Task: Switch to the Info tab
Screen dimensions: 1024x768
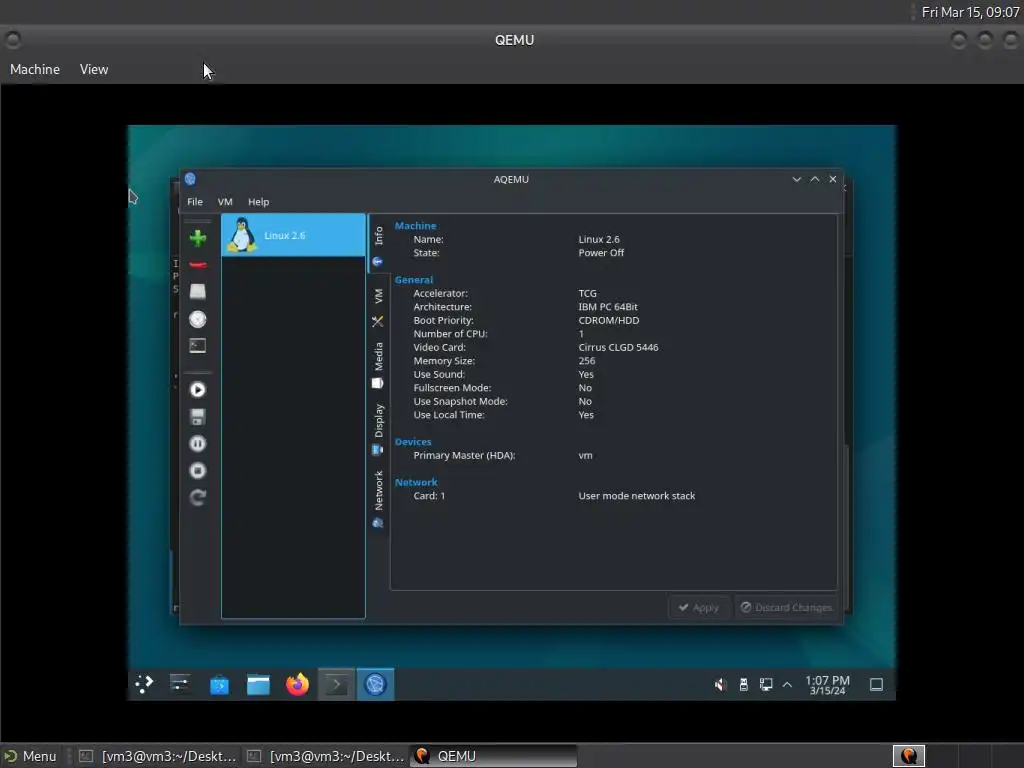Action: (378, 246)
